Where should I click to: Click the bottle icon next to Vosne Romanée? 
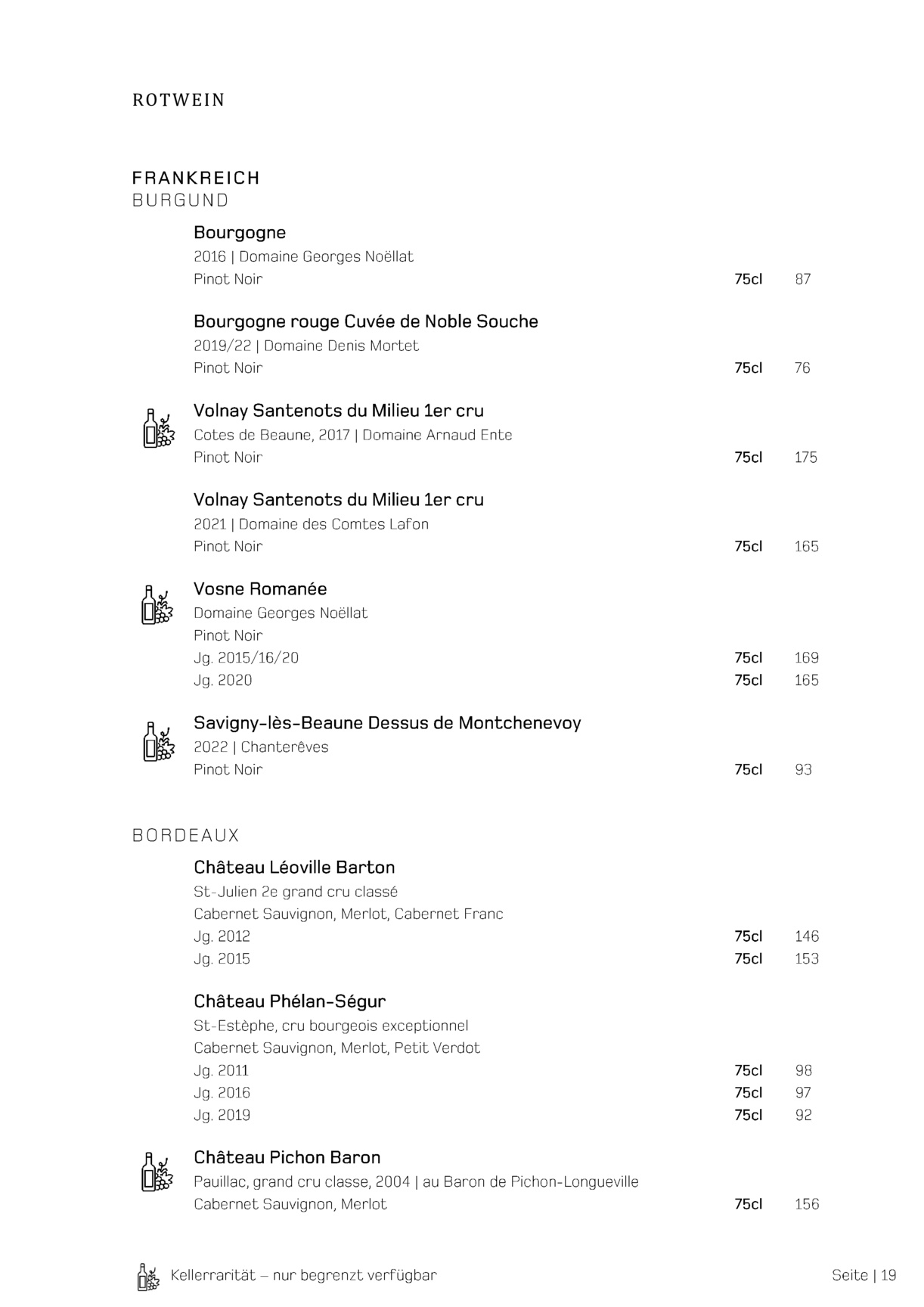tap(157, 605)
